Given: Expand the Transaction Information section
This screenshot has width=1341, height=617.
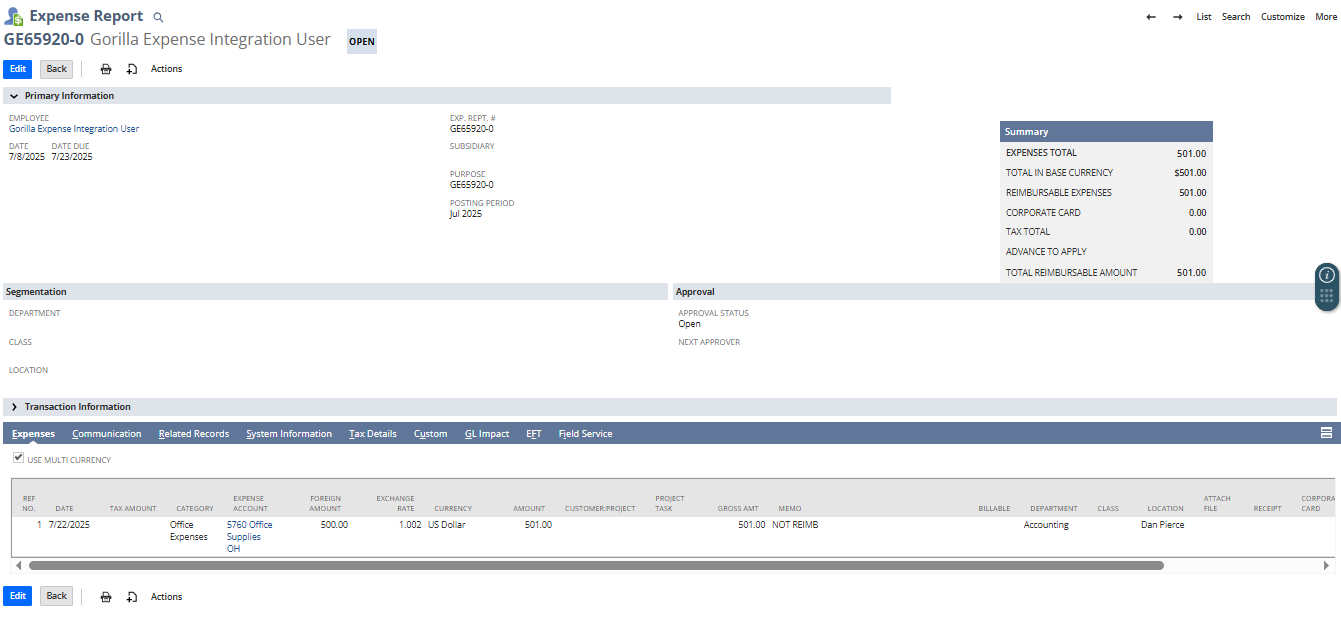Looking at the screenshot, I should [x=14, y=407].
